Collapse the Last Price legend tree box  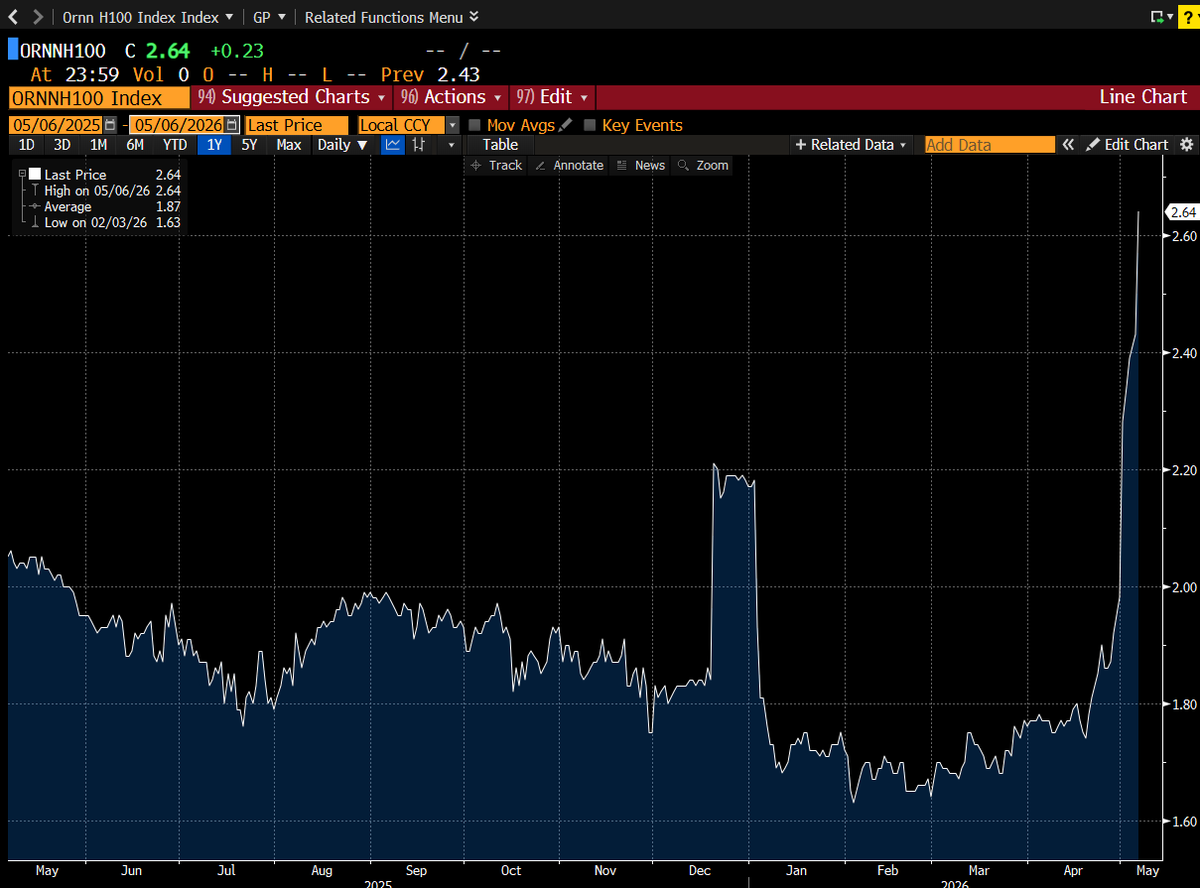pos(22,174)
